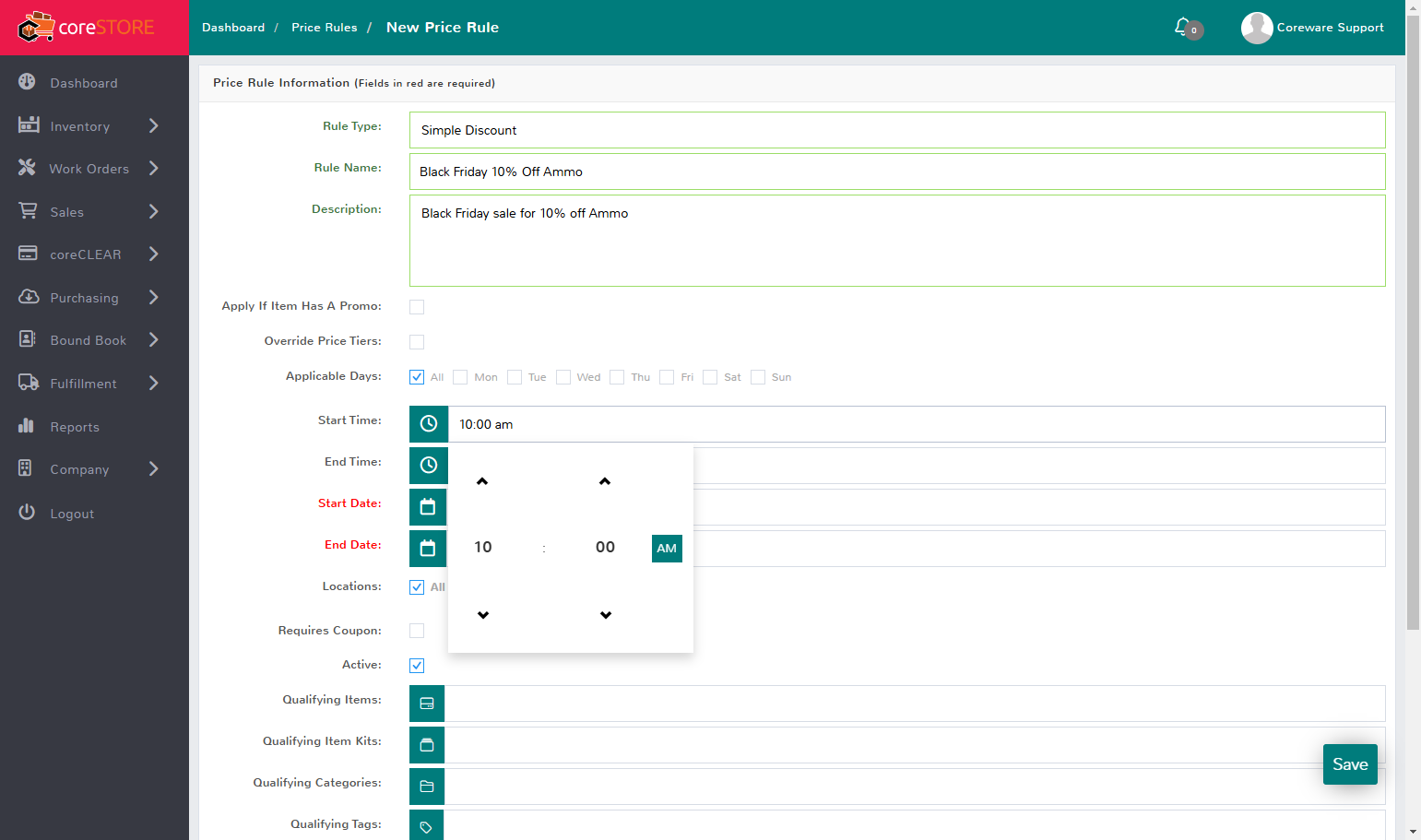Tick the Mon day checkbox

pos(460,377)
